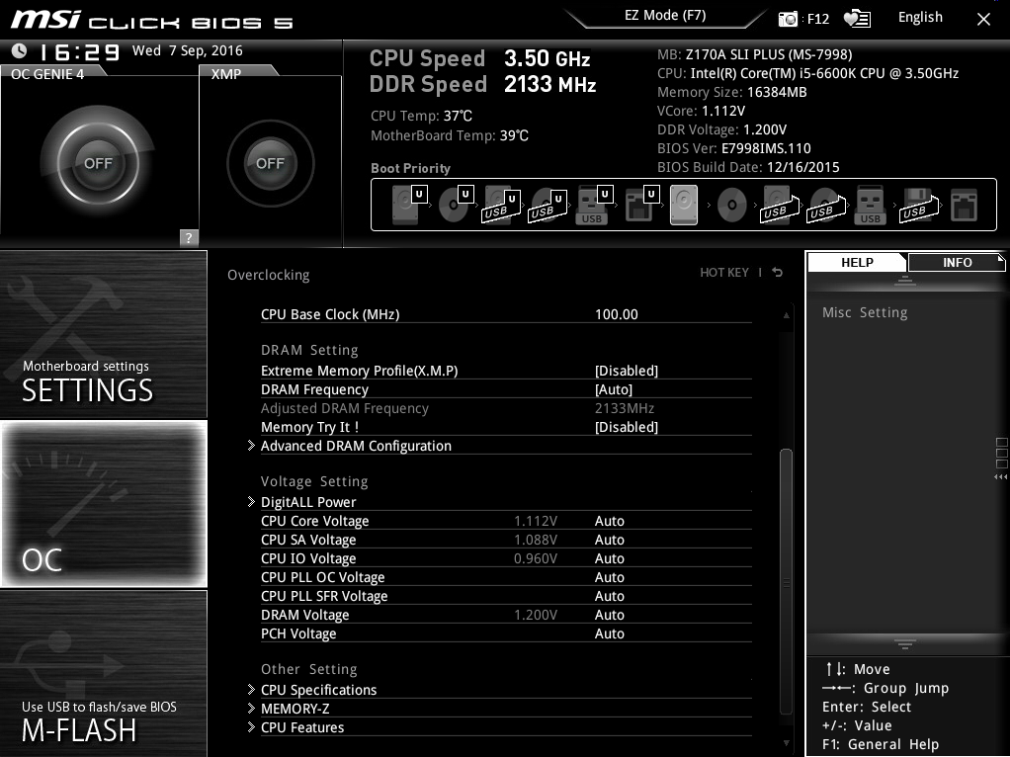Set the CPU PLL OC Voltage field
This screenshot has width=1010, height=757.
pos(609,577)
